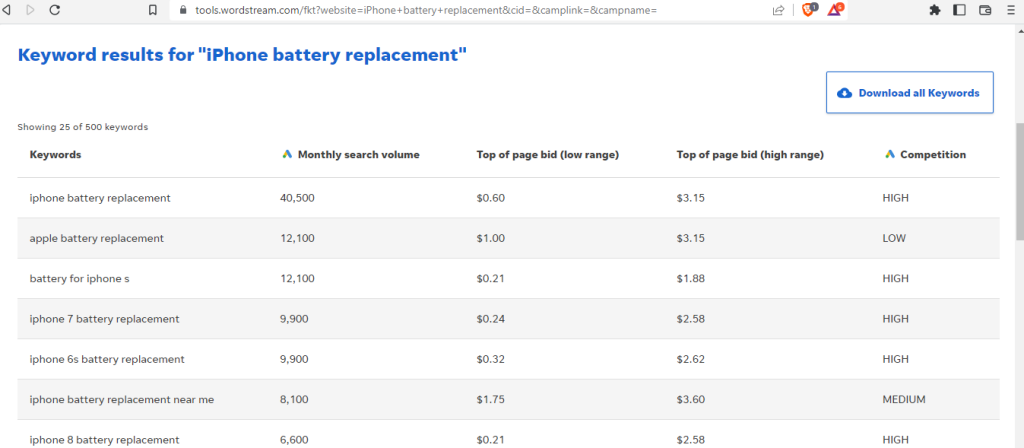
Task: Click the Keywords column header
Action: coord(56,155)
